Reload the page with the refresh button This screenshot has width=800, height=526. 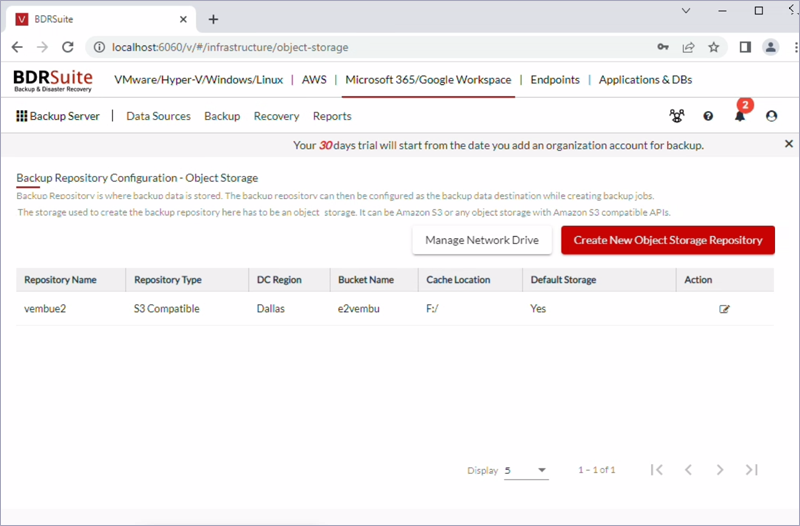pyautogui.click(x=67, y=47)
